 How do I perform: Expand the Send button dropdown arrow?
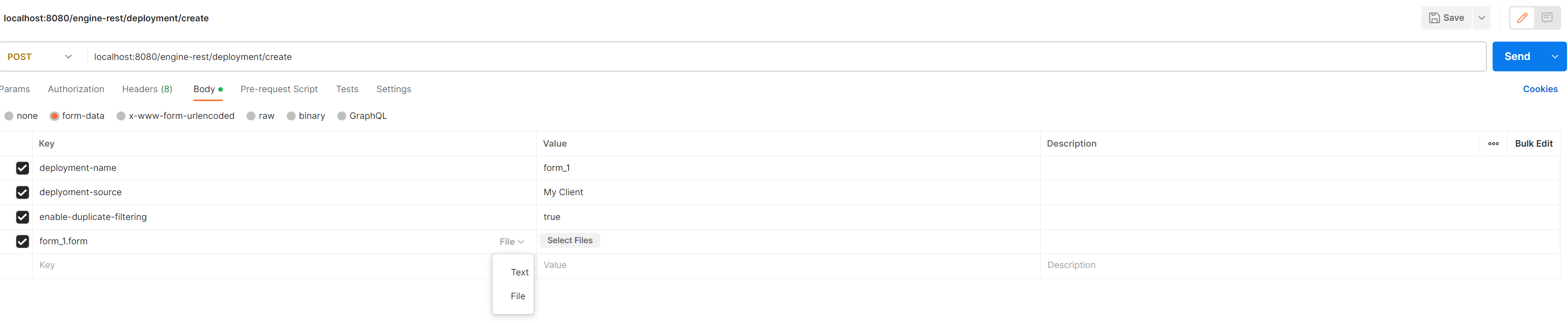click(1555, 56)
